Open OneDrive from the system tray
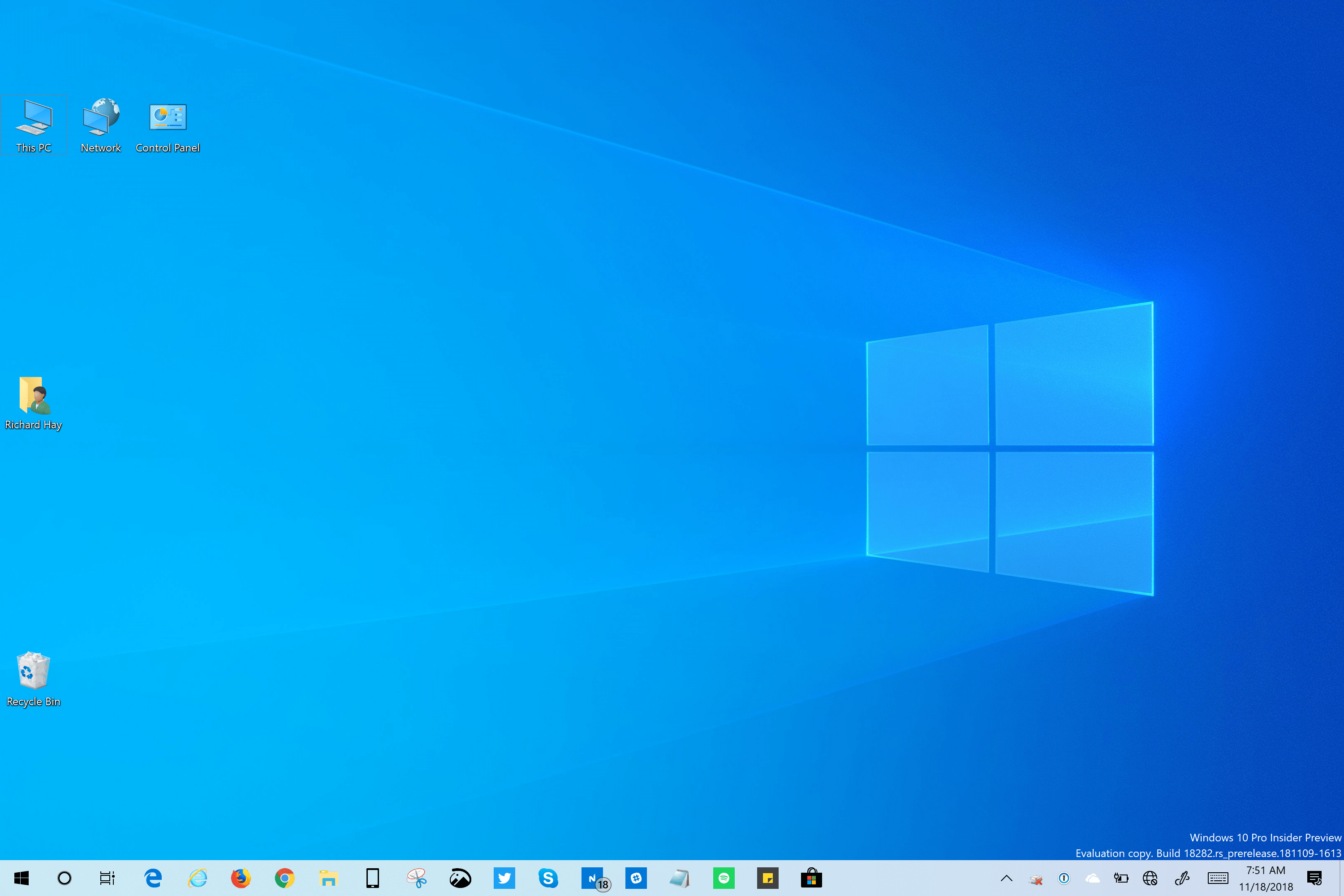 1094,878
